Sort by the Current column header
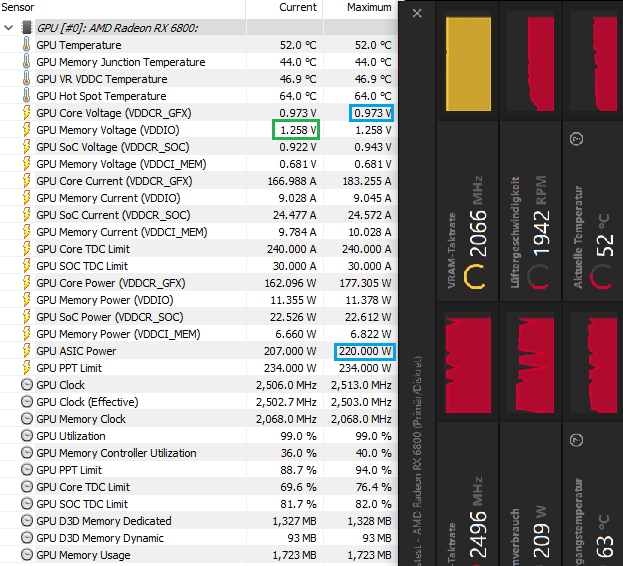Viewport: 623px width, 566px height. [x=298, y=7]
